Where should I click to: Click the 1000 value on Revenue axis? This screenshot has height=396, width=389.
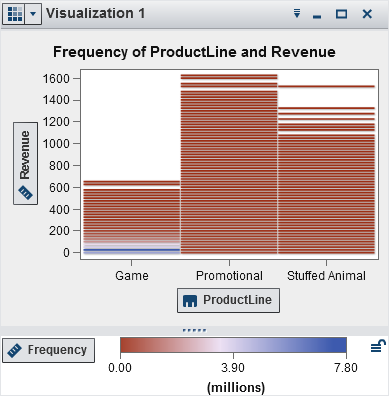pyautogui.click(x=56, y=144)
